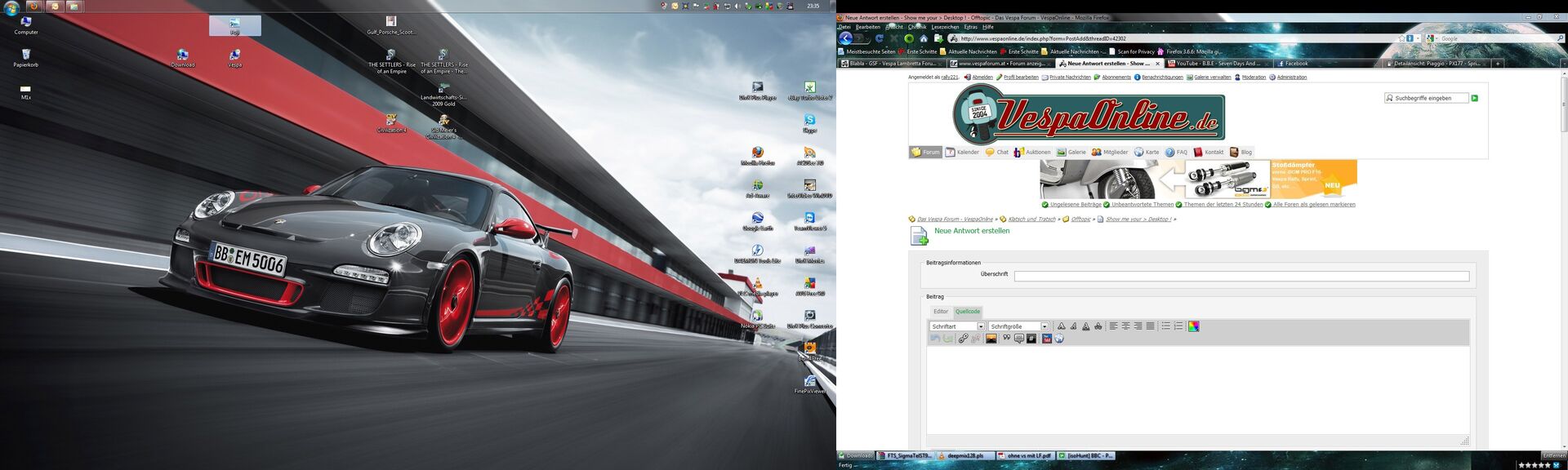Open the Skype desktop shortcut
The height and width of the screenshot is (470, 1568).
809,122
